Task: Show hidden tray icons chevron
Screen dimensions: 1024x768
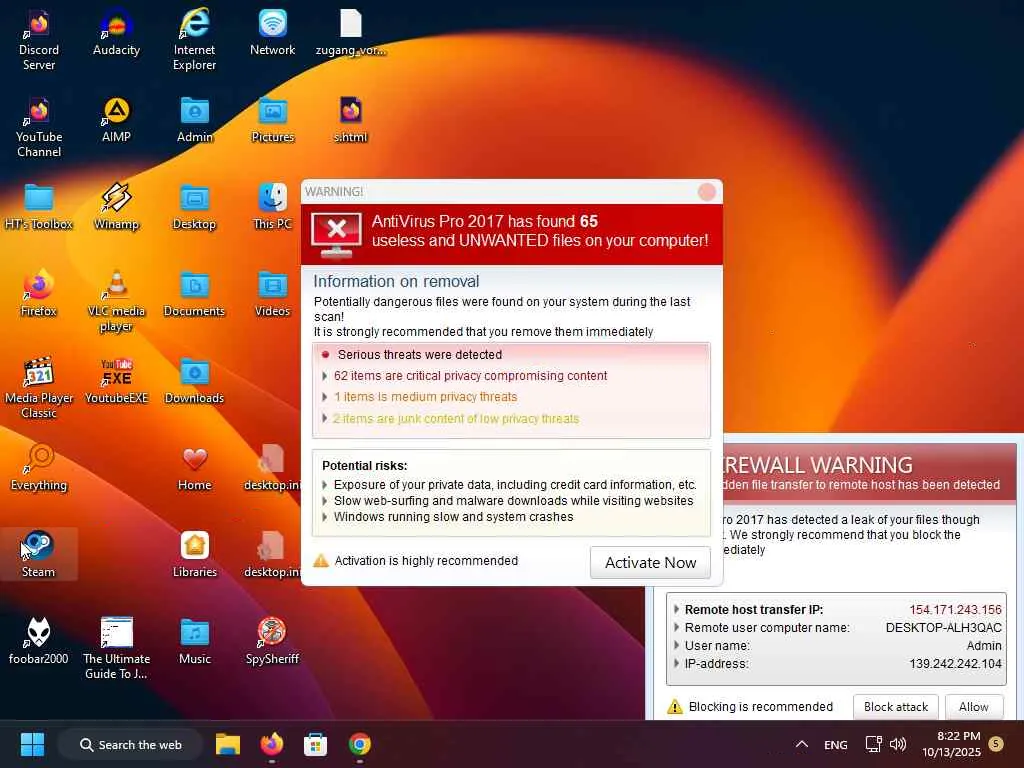Action: (802, 744)
